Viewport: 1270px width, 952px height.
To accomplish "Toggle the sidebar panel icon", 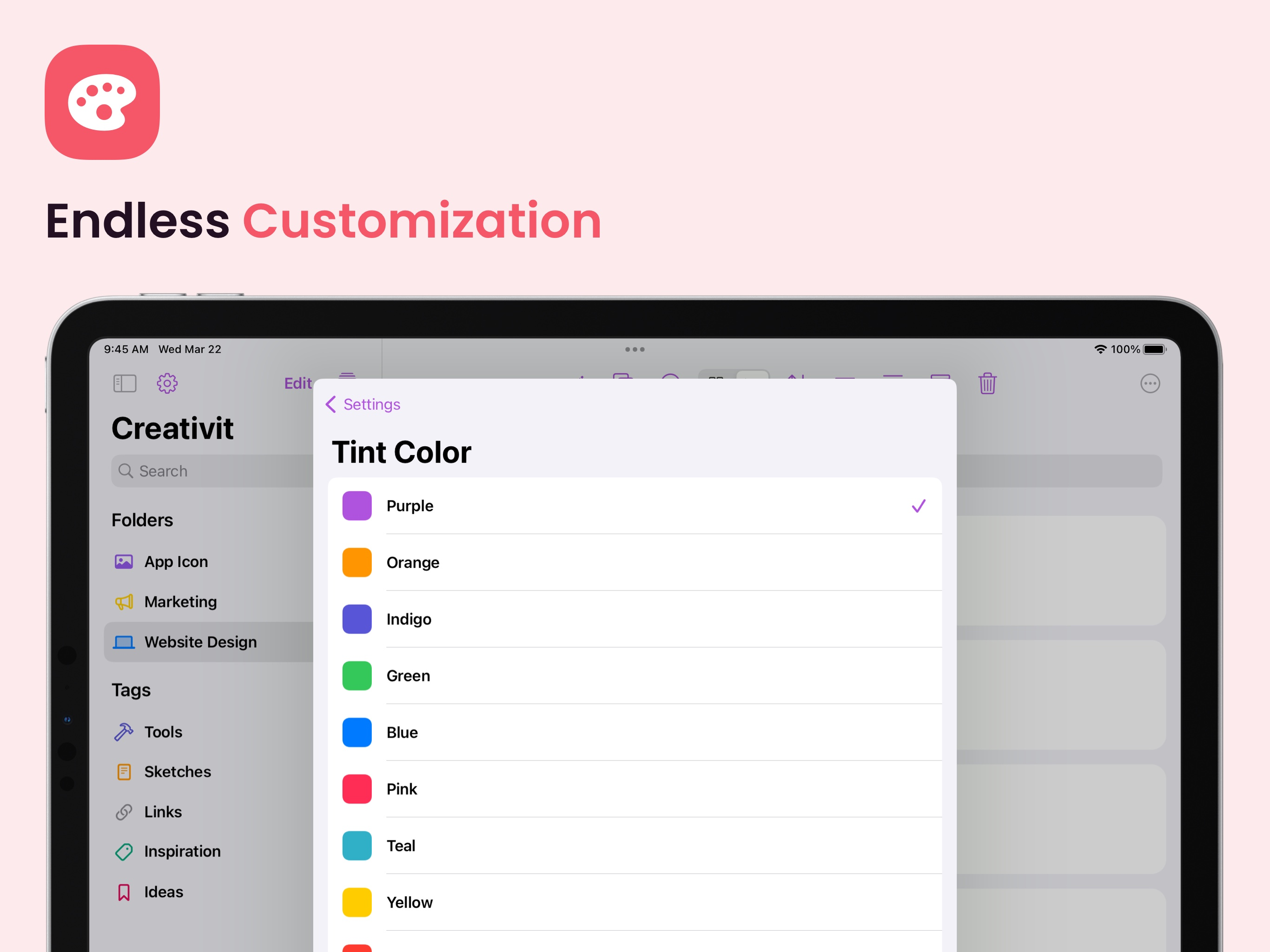I will pyautogui.click(x=125, y=383).
